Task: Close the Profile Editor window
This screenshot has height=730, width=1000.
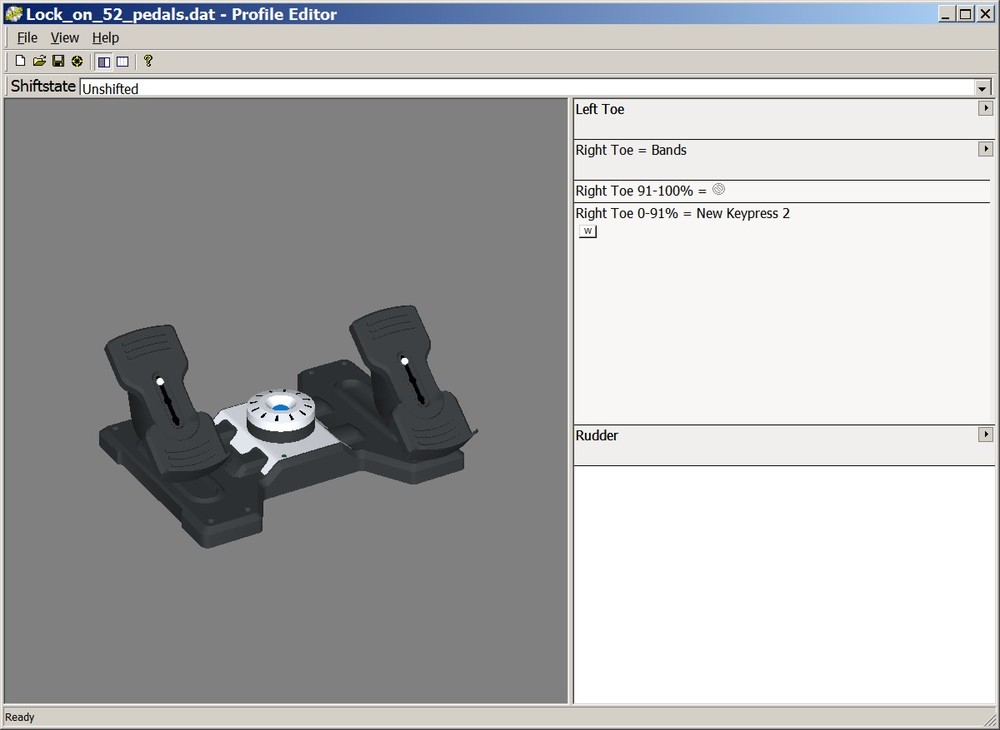Action: click(x=985, y=14)
